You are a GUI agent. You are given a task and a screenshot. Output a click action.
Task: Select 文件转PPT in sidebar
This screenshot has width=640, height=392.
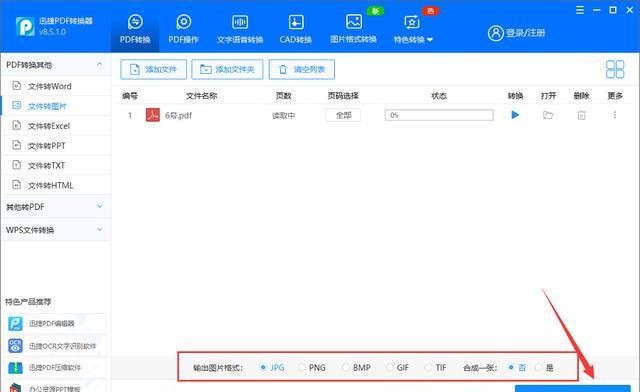click(x=56, y=145)
